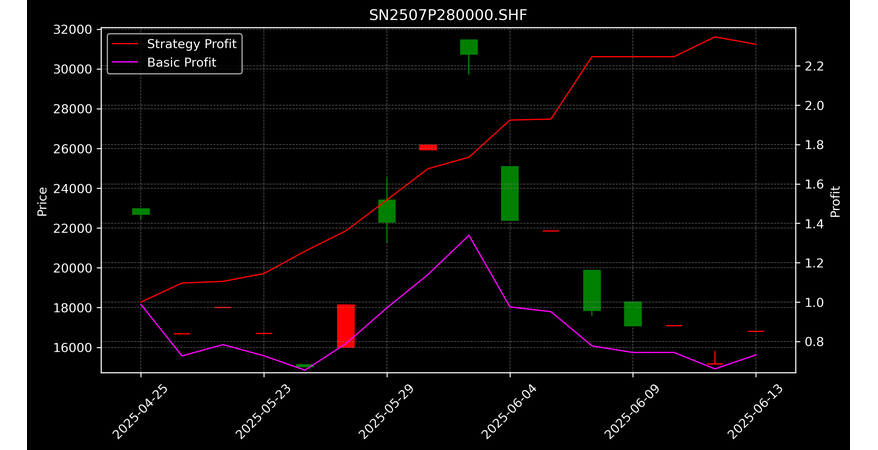This screenshot has height=450, width=878.
Task: Click the large green candlestick above 2025-06-04
Action: tap(510, 194)
